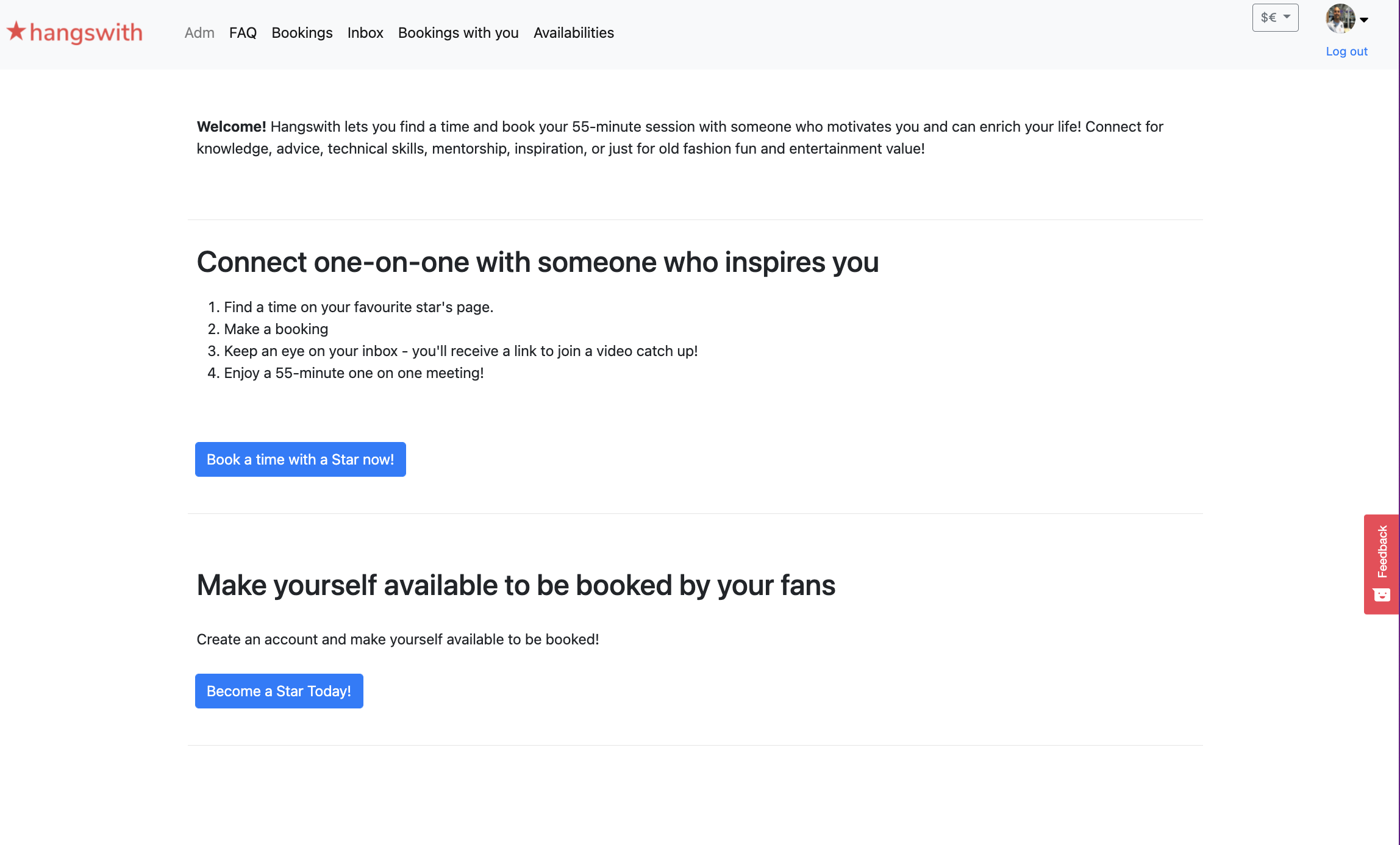Click the bold Welcome! text

pyautogui.click(x=231, y=127)
